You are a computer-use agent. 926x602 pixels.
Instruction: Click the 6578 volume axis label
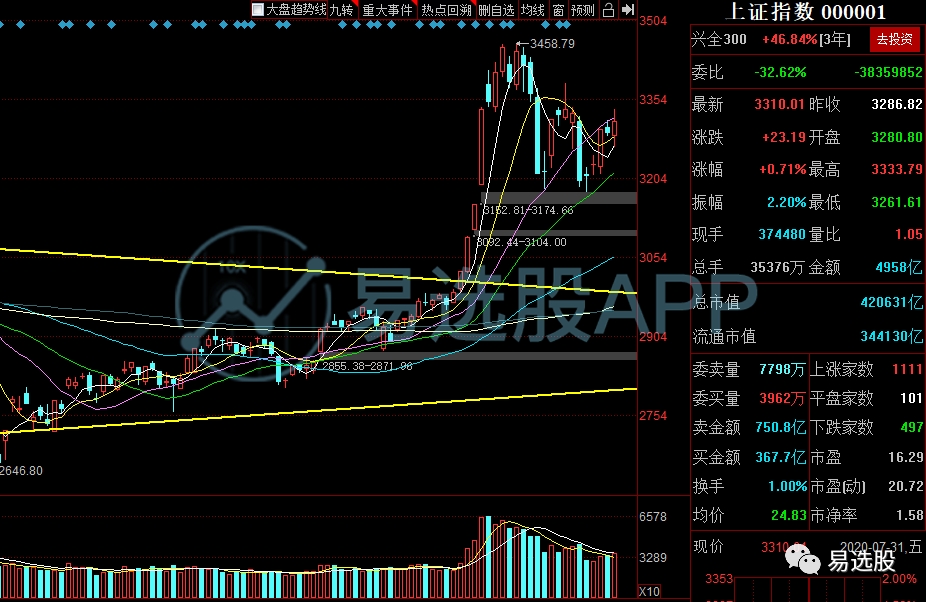click(653, 516)
